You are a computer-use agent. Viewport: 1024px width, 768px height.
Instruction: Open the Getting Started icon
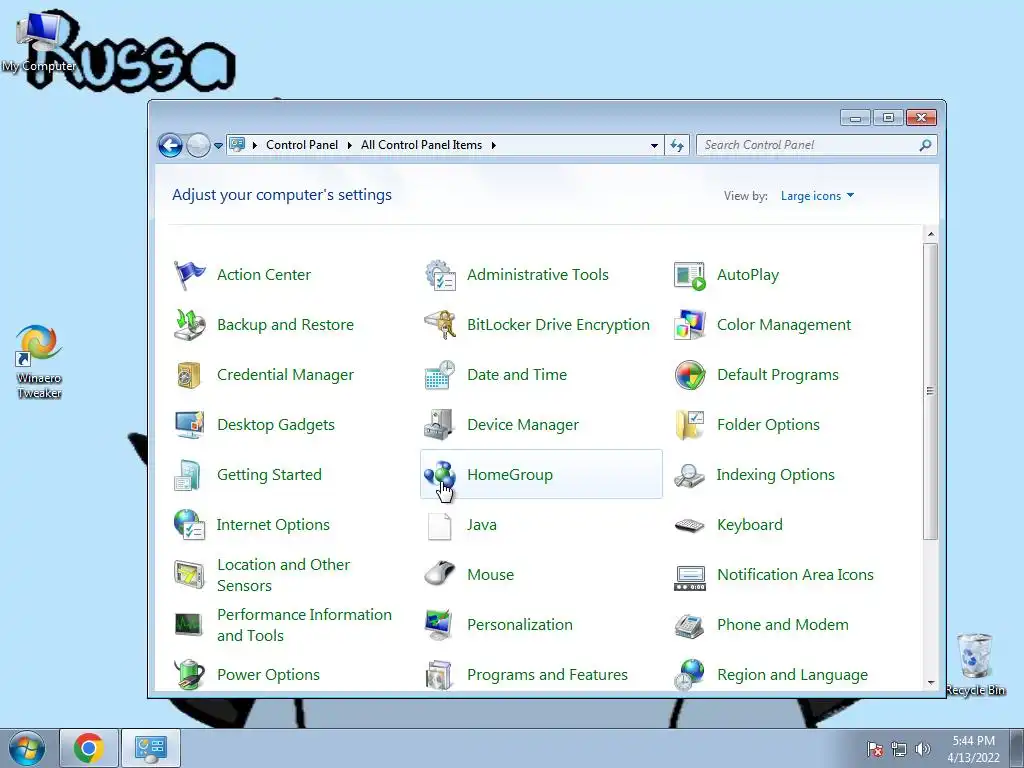coord(189,475)
